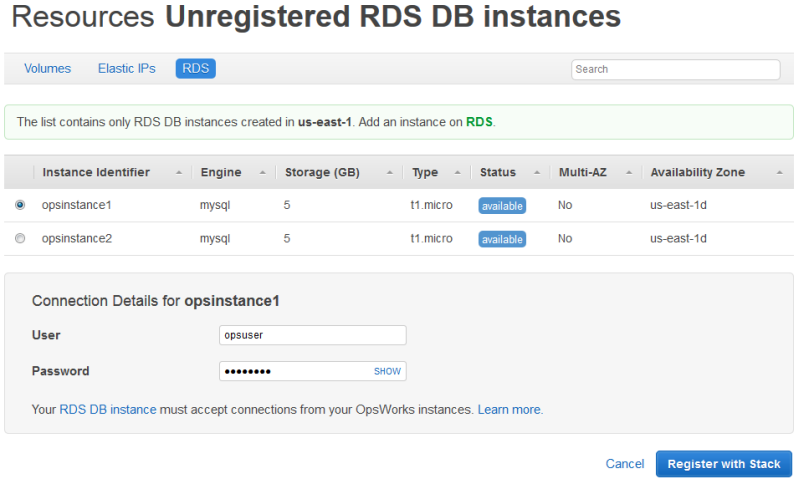800x482 pixels.
Task: Click the Instance Identifier column header
Action: (96, 172)
